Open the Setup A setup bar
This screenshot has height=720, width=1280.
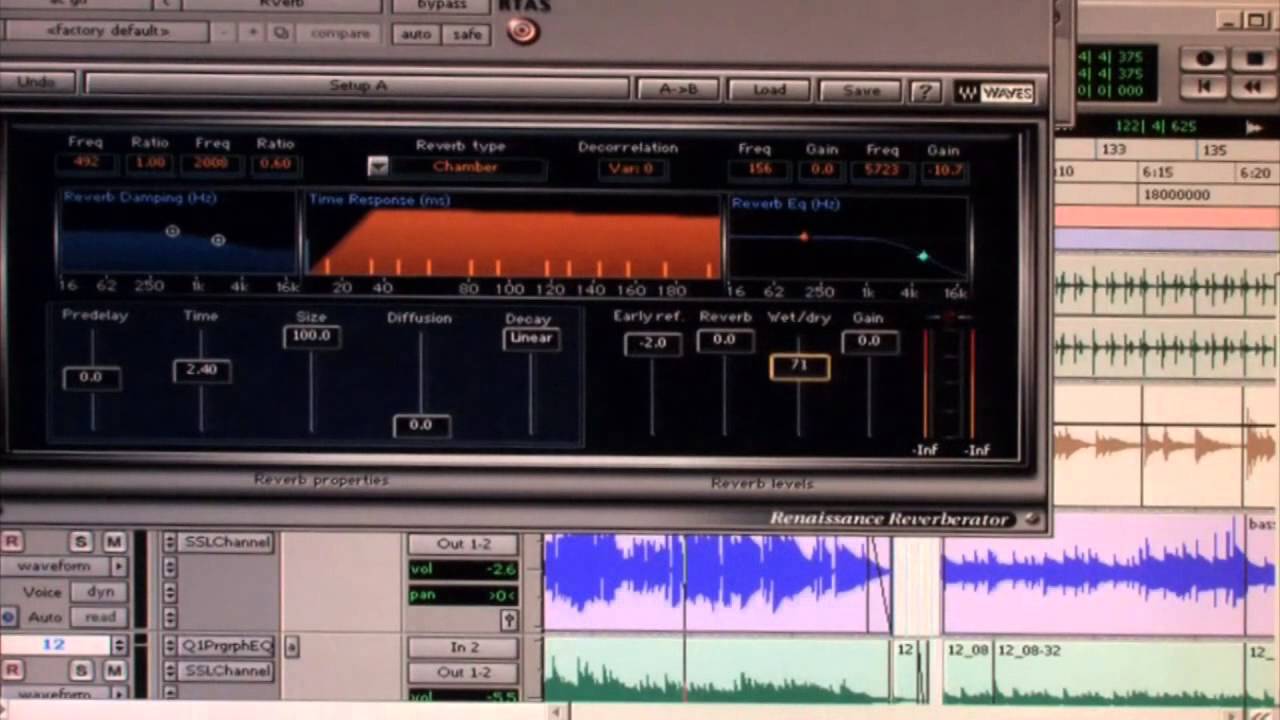point(358,86)
